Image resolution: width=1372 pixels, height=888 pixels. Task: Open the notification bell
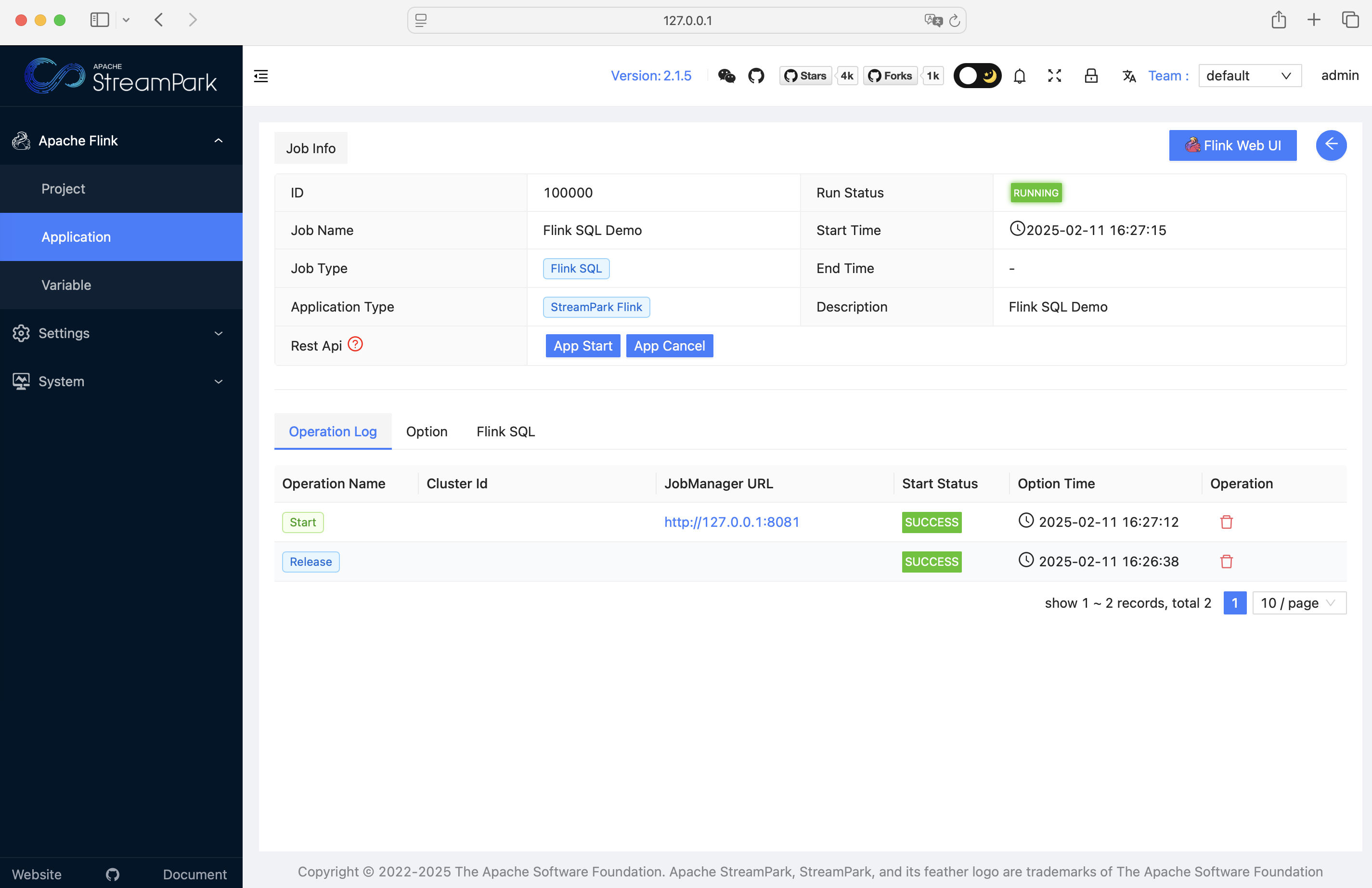click(1019, 76)
